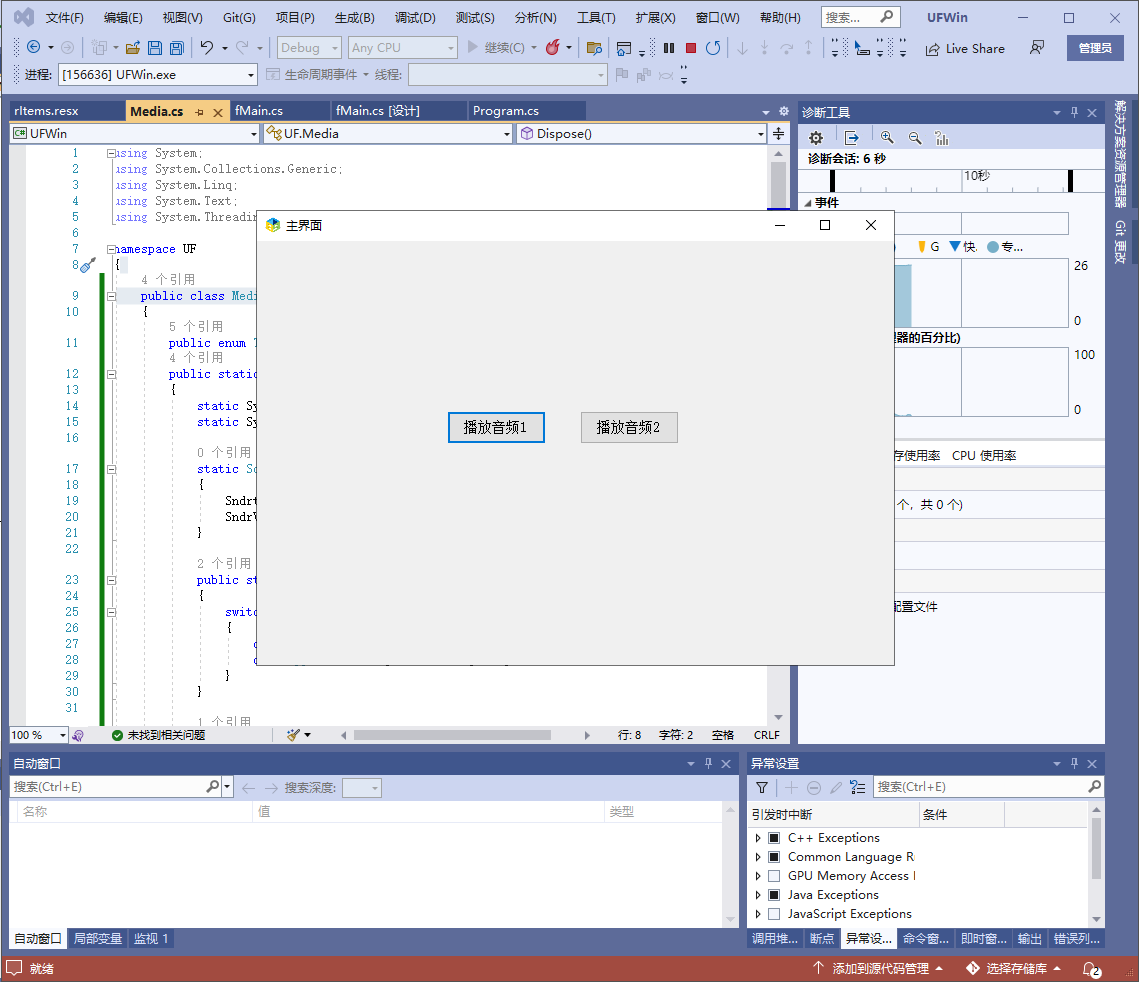
Task: Click the Save icon in toolbar
Action: [155, 48]
